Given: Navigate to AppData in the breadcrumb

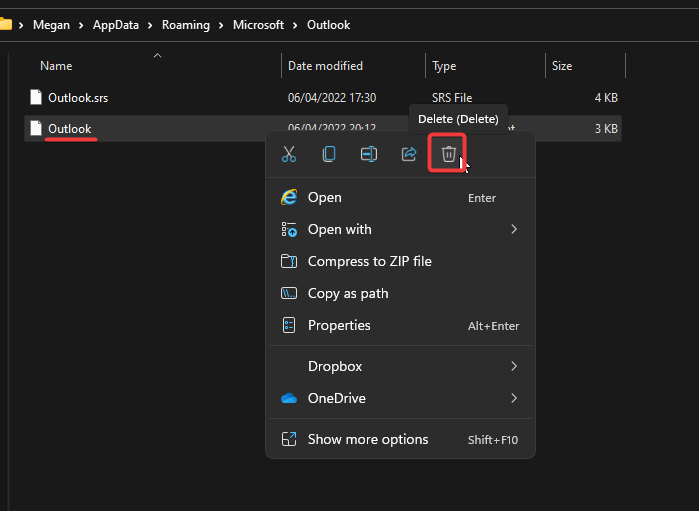Looking at the screenshot, I should 116,25.
